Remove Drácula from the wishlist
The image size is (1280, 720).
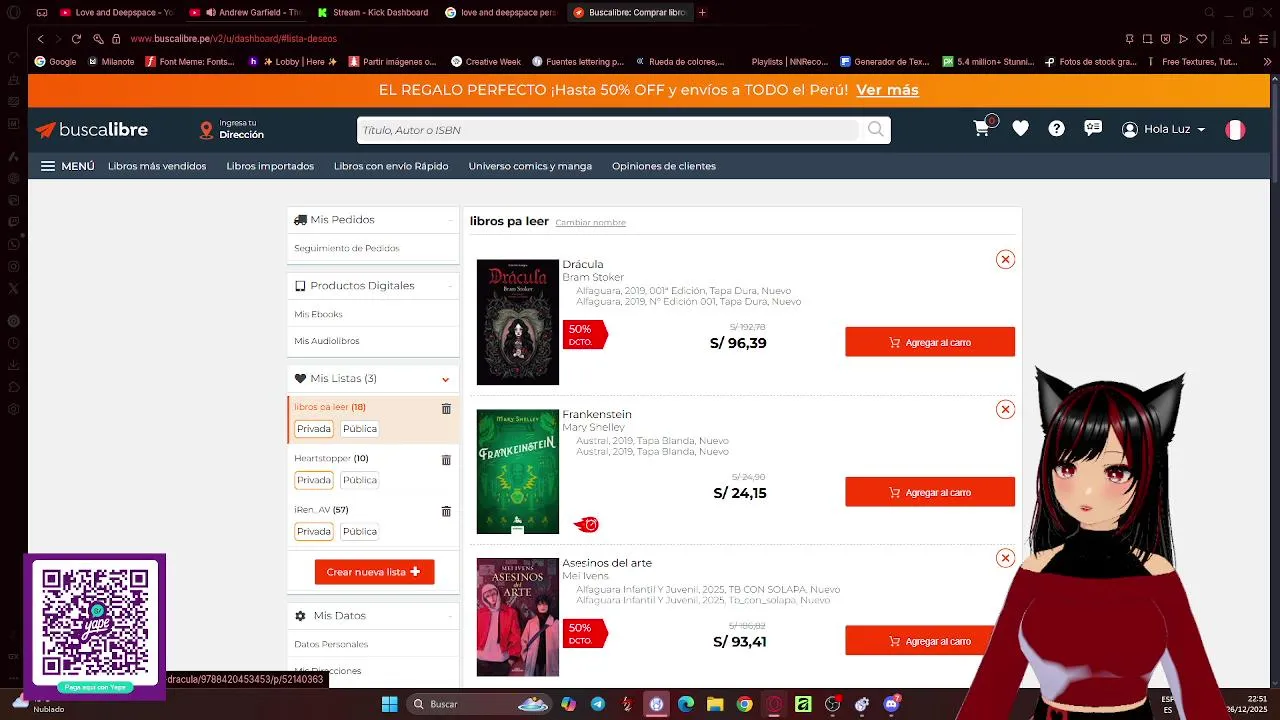pyautogui.click(x=1005, y=260)
